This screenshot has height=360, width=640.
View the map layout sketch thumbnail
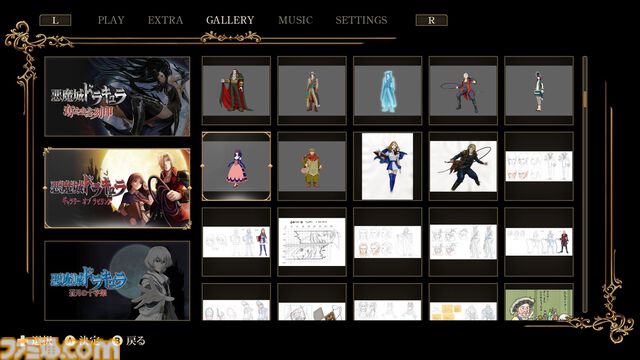[x=312, y=242]
